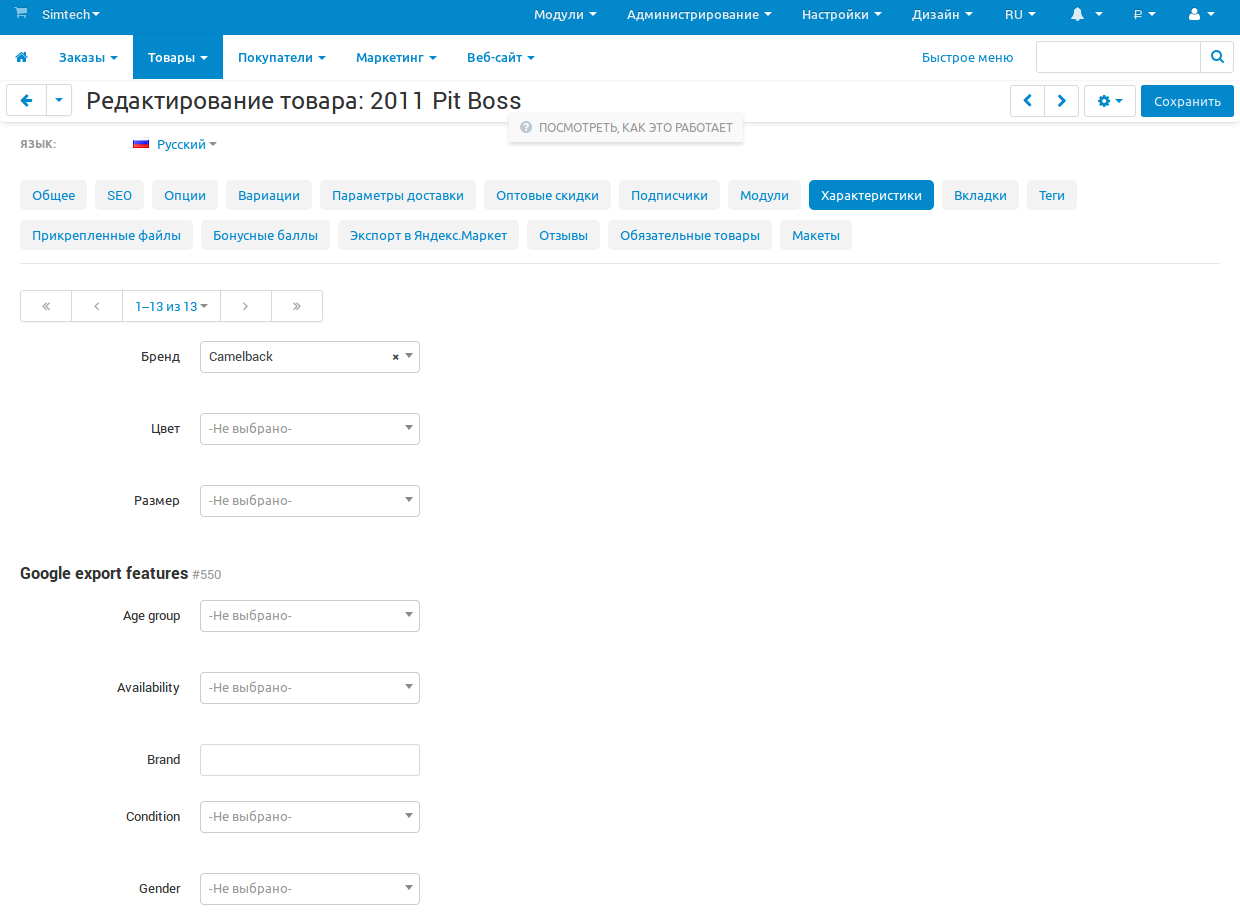Open the Gender dropdown
This screenshot has width=1240, height=920.
pos(310,889)
